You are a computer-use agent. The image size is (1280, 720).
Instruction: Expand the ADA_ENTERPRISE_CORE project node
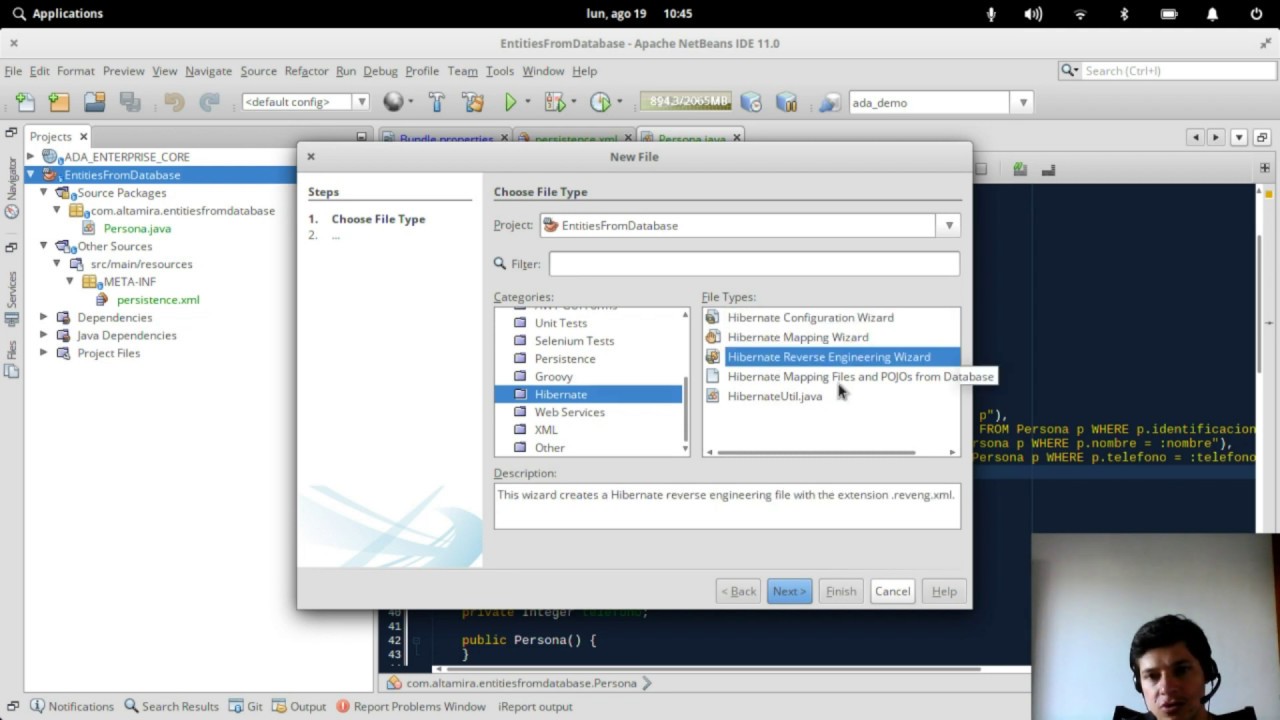coord(30,157)
